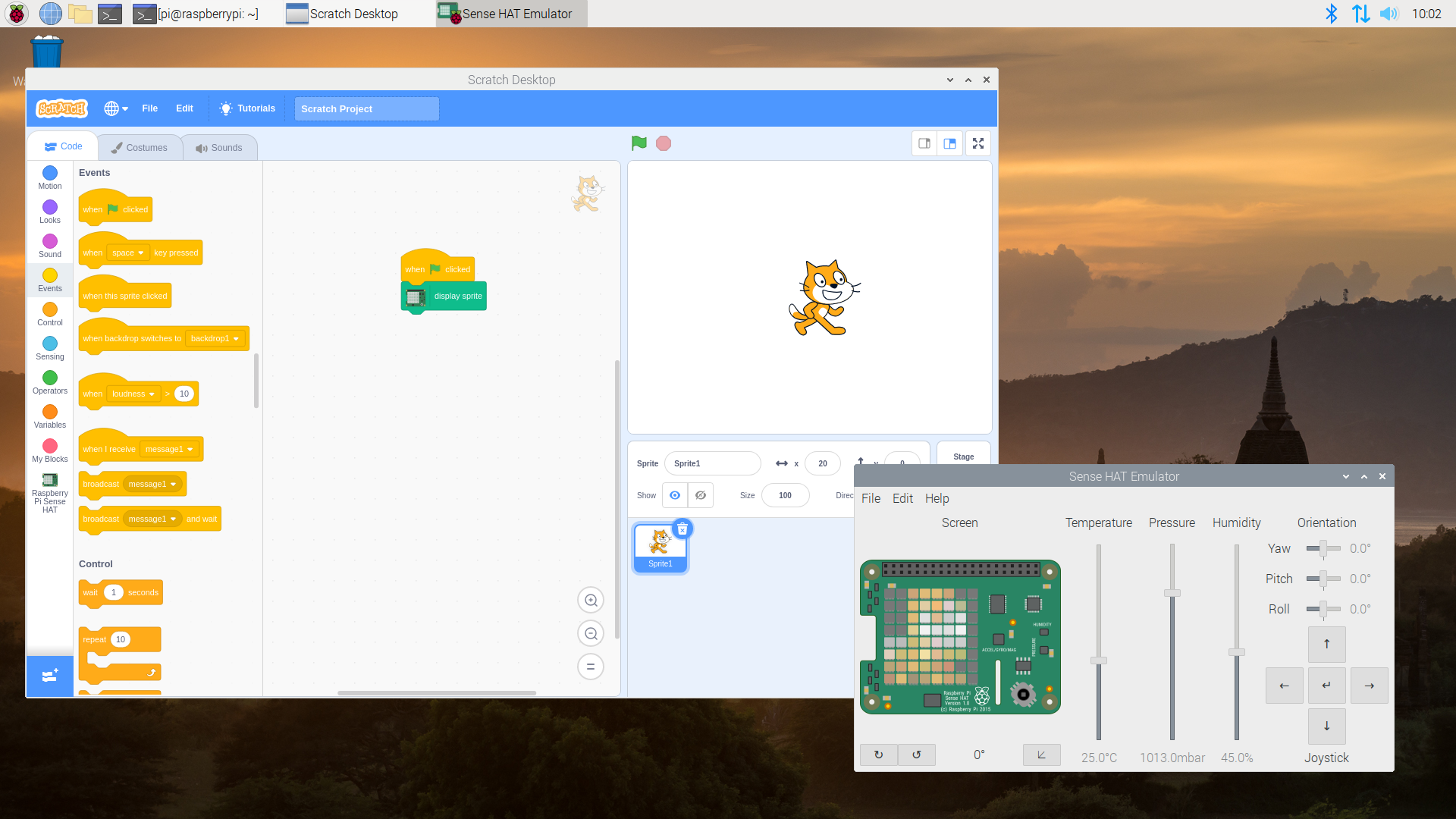The height and width of the screenshot is (819, 1456).
Task: Open Scratch Desktop File menu
Action: pos(149,108)
